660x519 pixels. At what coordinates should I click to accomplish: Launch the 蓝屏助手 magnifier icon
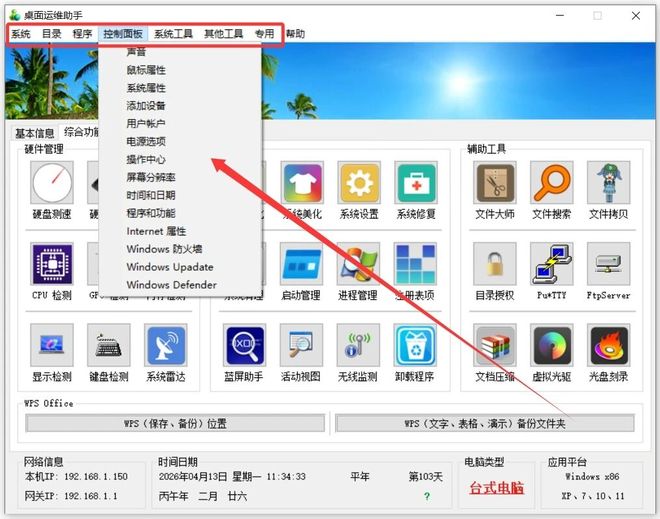pos(245,345)
